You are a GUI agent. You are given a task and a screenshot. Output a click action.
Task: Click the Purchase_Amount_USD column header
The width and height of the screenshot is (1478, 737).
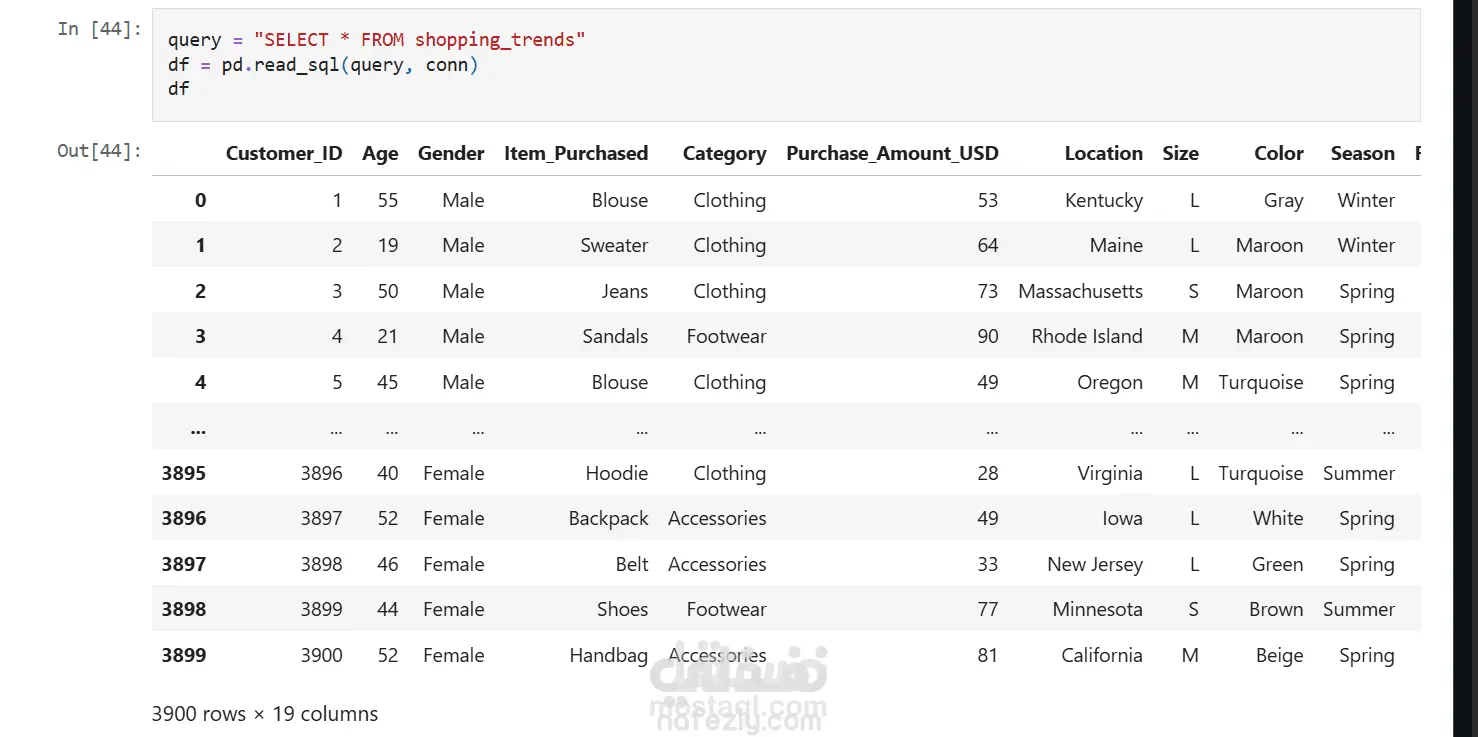pyautogui.click(x=892, y=153)
